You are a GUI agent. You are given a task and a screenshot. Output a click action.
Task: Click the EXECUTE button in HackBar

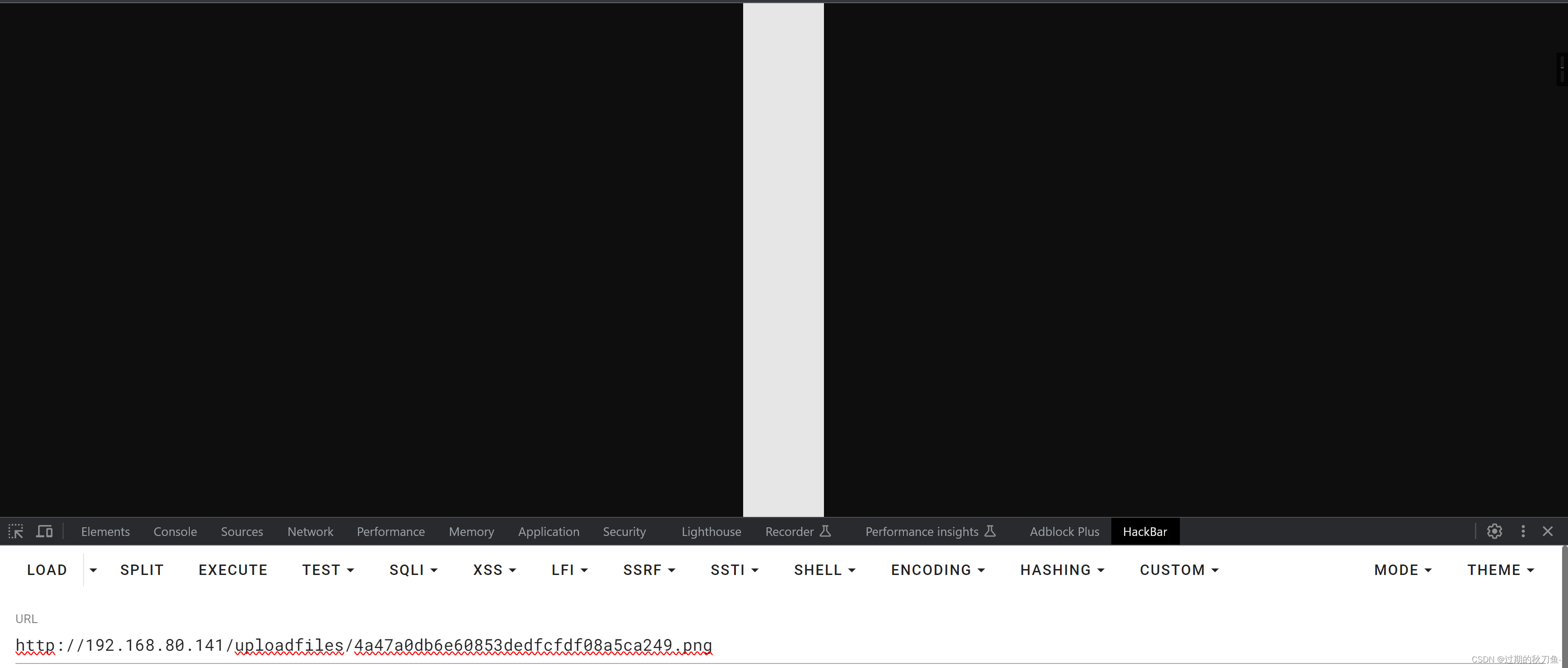coord(232,569)
